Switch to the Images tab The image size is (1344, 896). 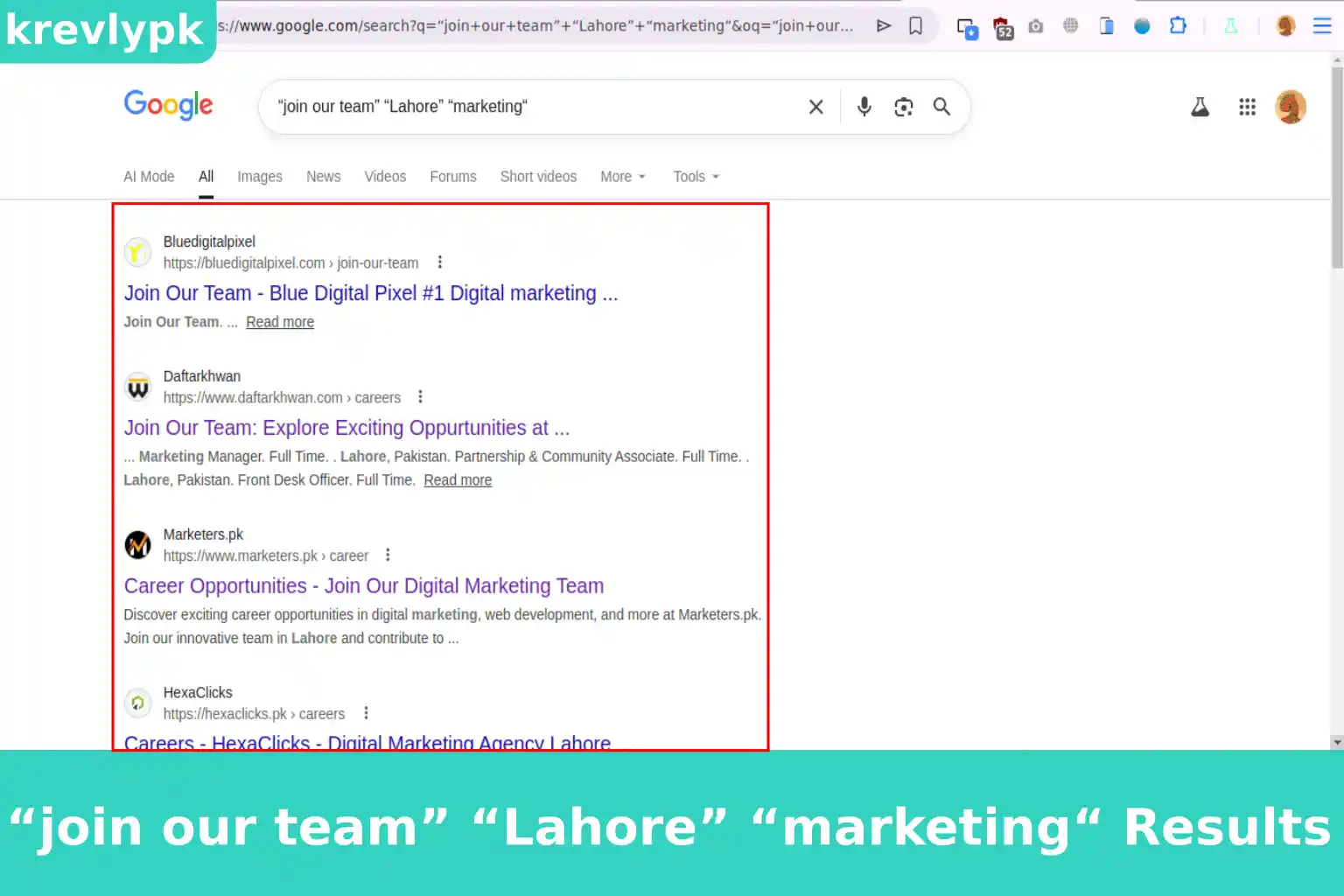point(260,177)
